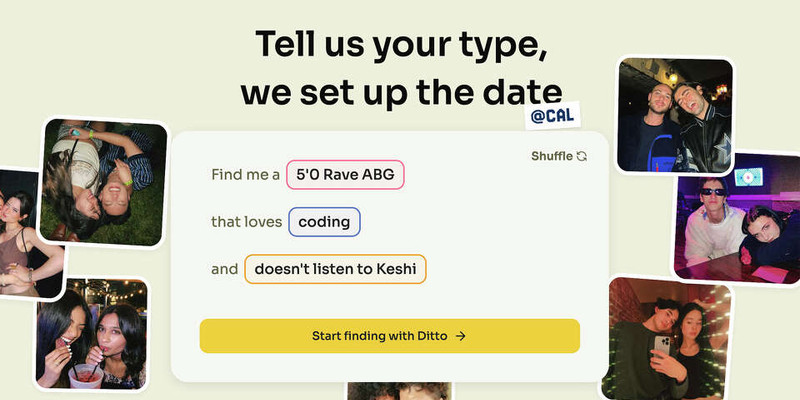Click the word 'and' before orange chip
Viewport: 800px width, 400px height.
pyautogui.click(x=224, y=269)
